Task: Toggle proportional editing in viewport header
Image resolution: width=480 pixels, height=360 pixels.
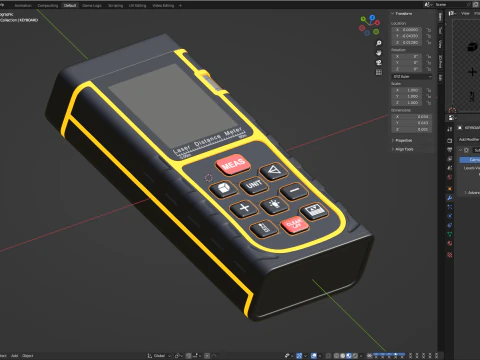Action: tap(207, 356)
